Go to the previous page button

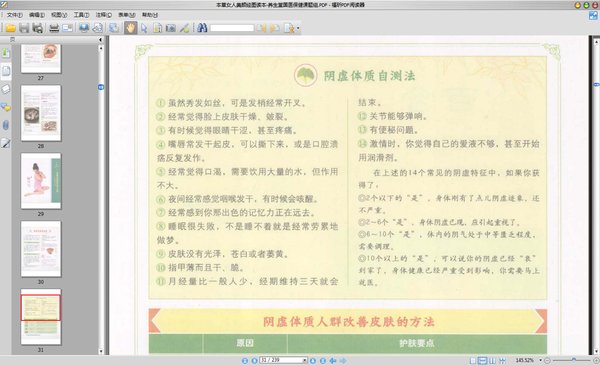pyautogui.click(x=254, y=360)
